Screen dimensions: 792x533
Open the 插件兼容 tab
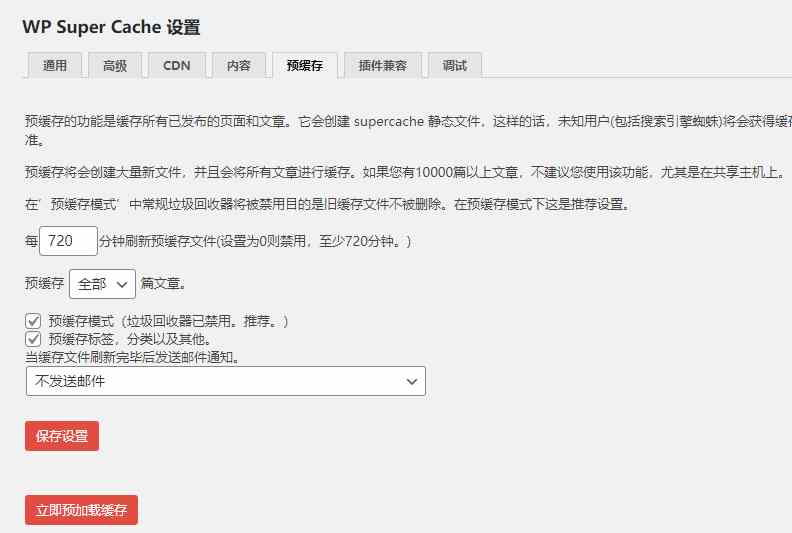[382, 65]
